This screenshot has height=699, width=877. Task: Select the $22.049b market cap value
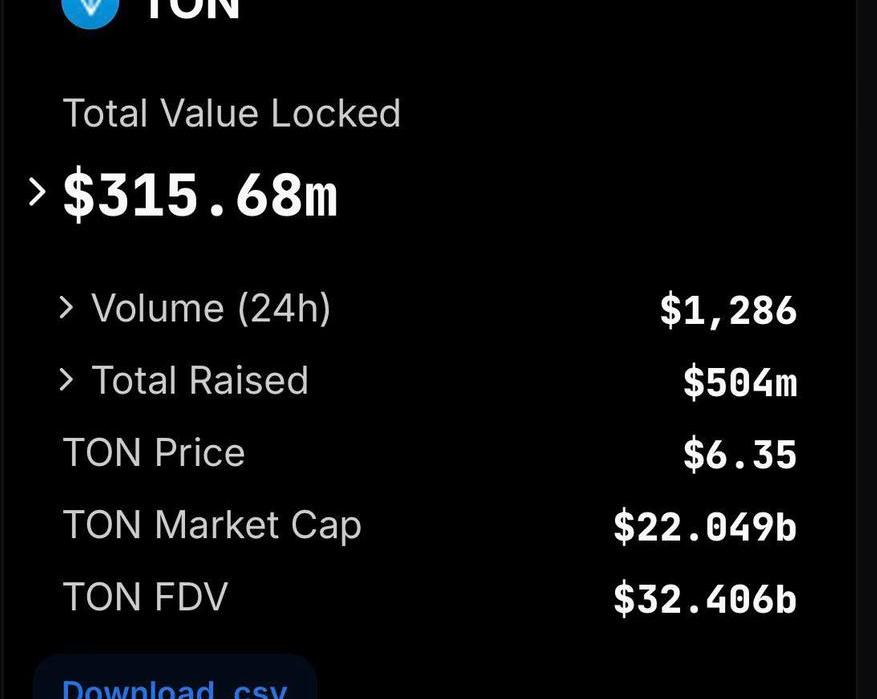705,527
